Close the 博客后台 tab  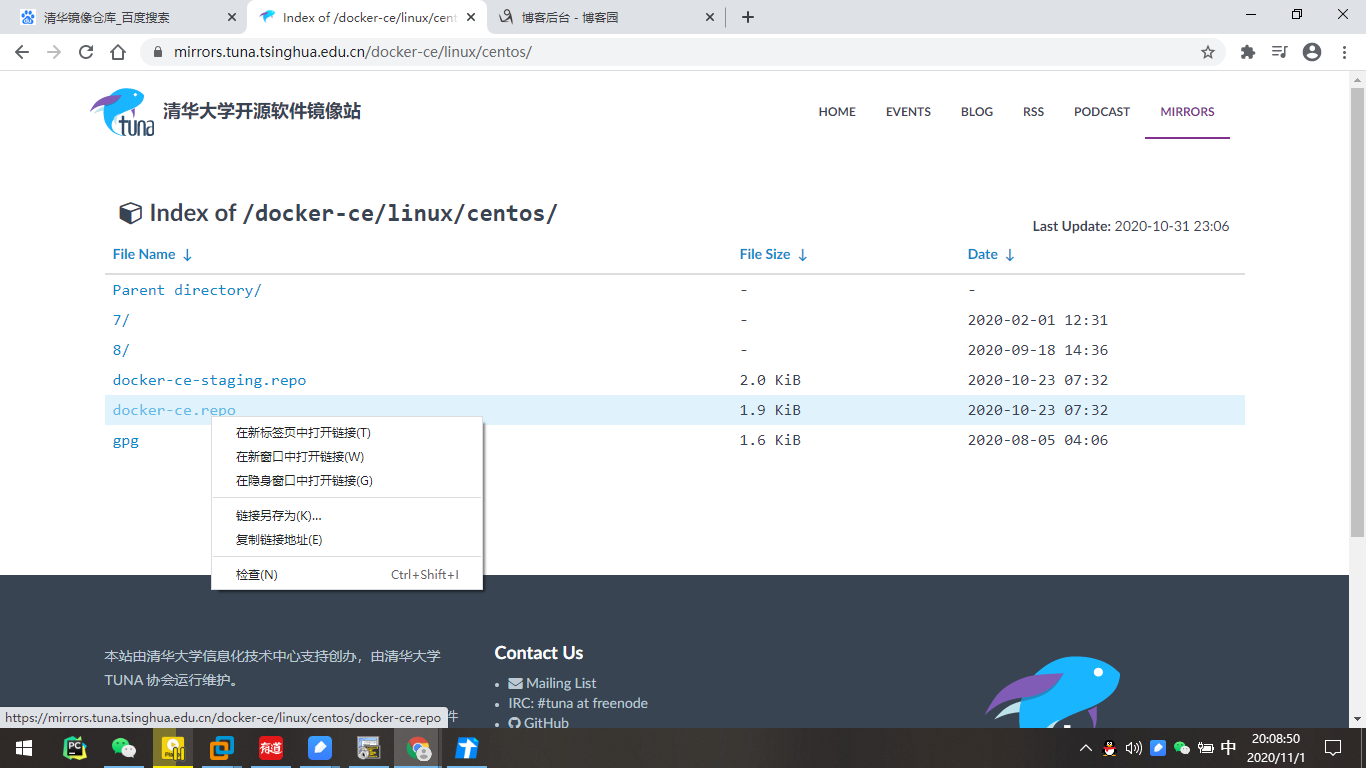tap(710, 17)
